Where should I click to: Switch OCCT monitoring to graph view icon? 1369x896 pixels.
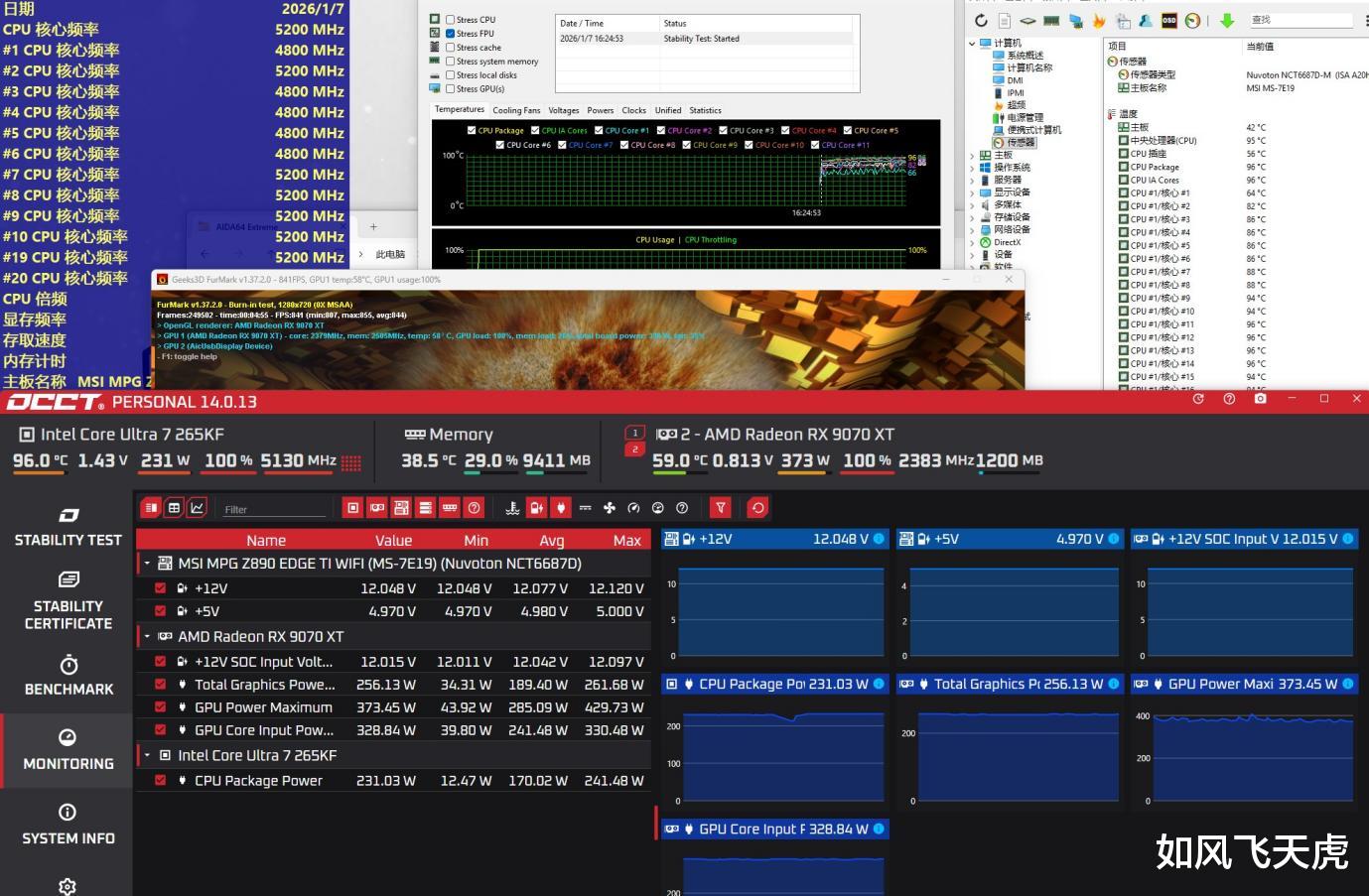[x=198, y=508]
